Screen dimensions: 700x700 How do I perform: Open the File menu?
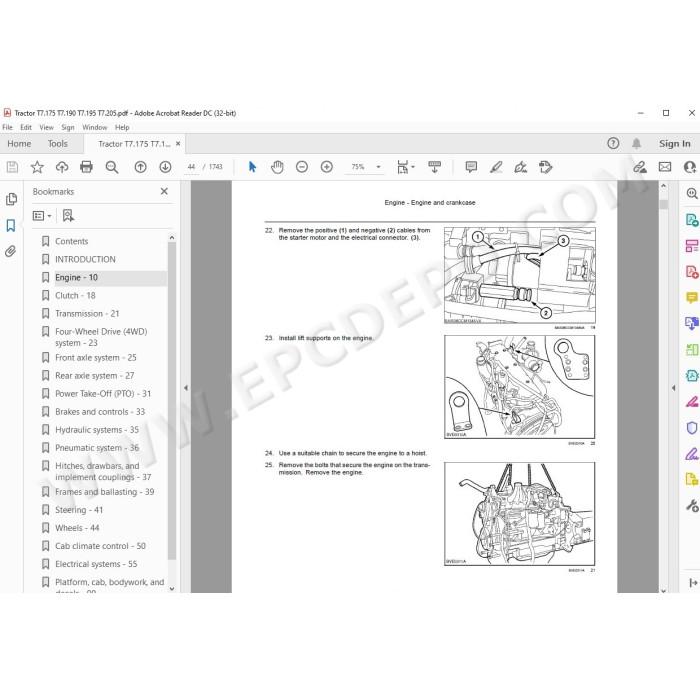[x=8, y=127]
